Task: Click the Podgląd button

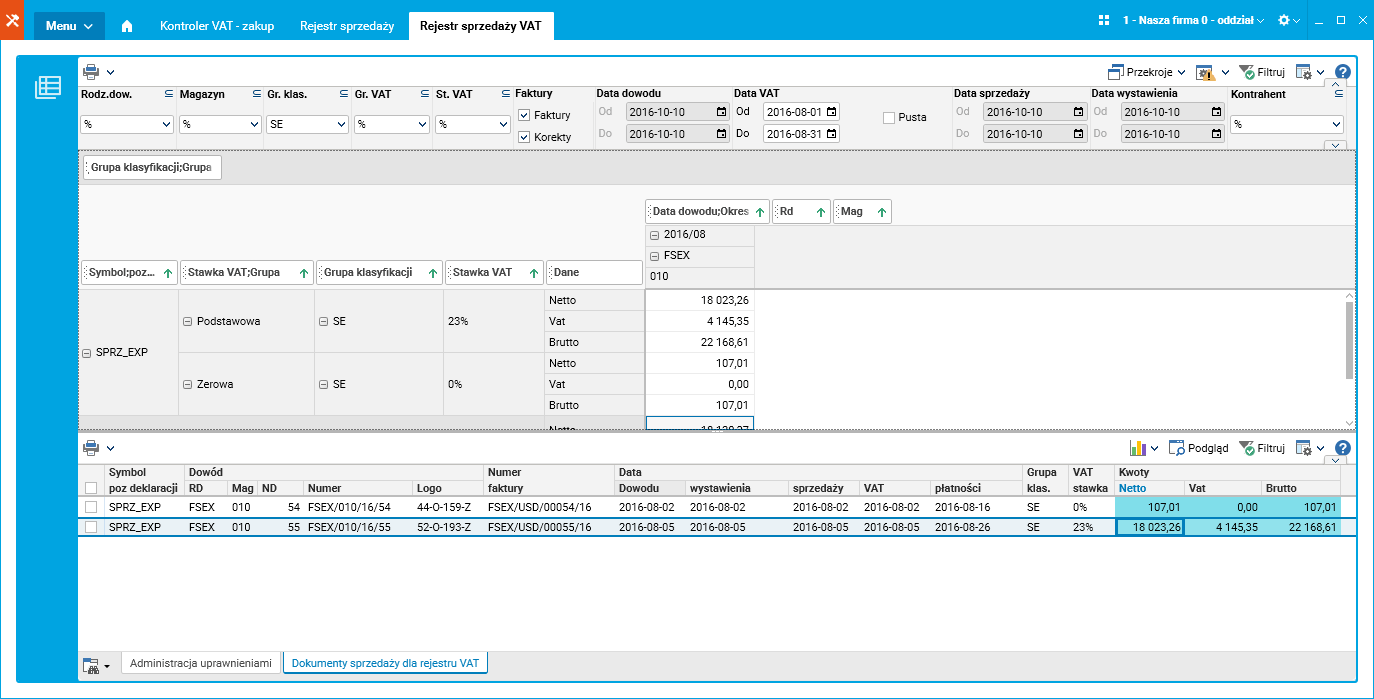Action: point(1197,448)
